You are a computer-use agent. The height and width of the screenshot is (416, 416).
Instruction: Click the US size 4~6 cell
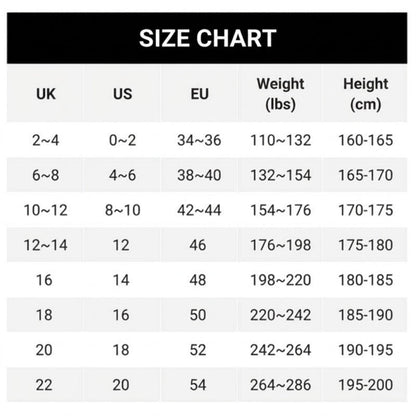click(x=122, y=175)
